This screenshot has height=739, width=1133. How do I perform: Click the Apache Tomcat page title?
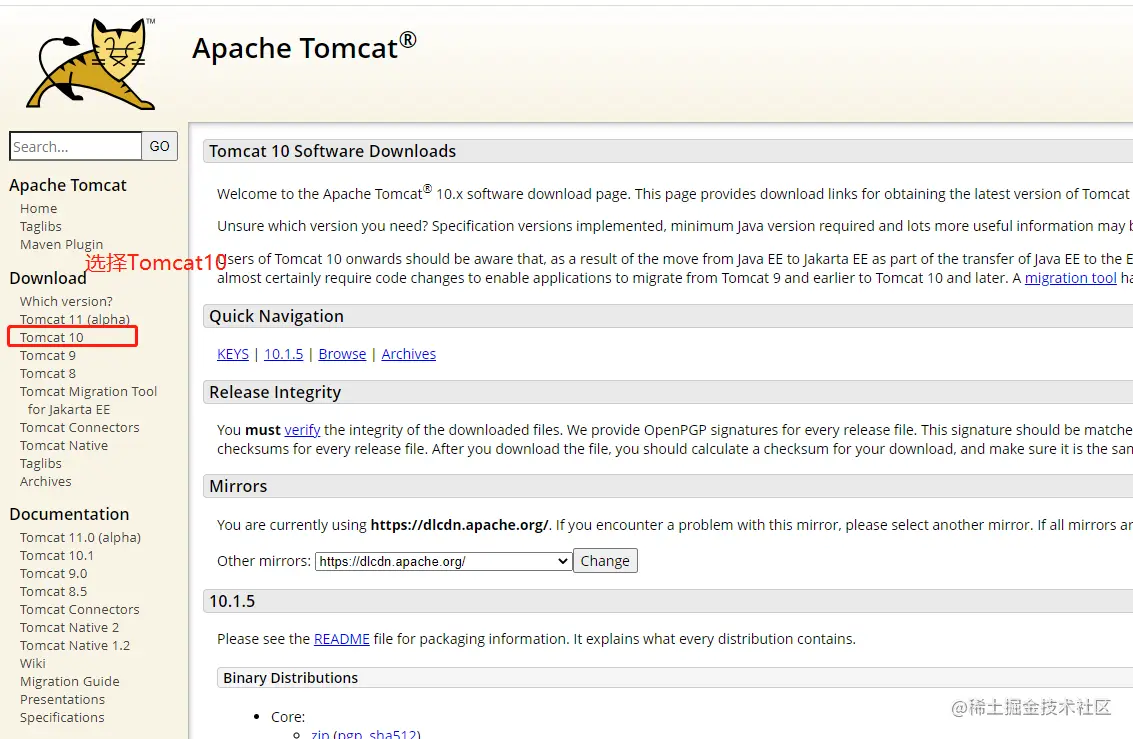point(304,48)
